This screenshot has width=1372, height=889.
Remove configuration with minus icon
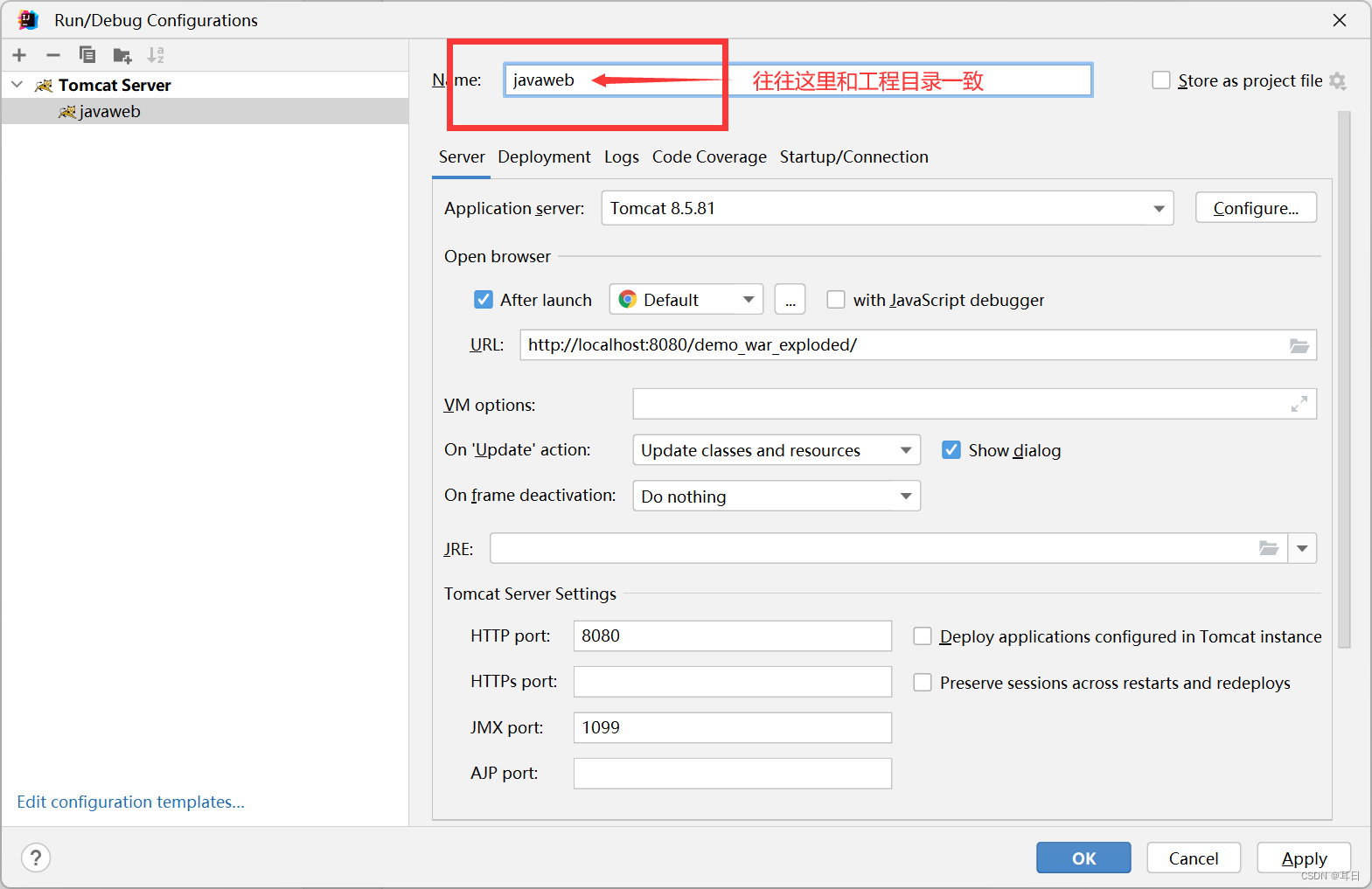[x=53, y=55]
